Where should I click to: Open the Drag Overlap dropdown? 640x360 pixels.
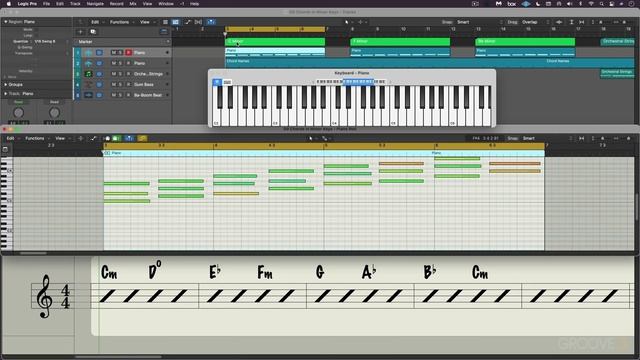click(537, 22)
